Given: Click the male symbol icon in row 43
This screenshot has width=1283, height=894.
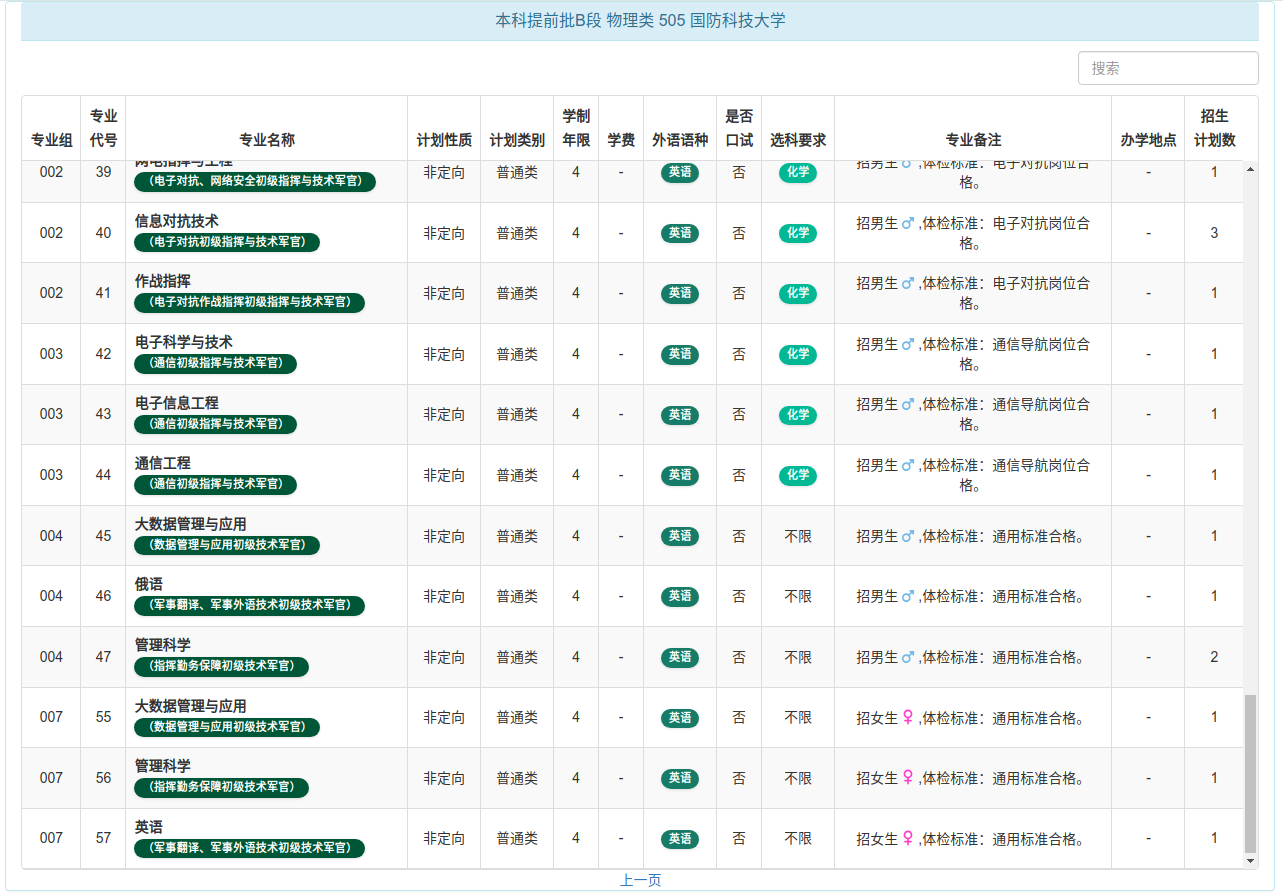Looking at the screenshot, I should [x=908, y=405].
